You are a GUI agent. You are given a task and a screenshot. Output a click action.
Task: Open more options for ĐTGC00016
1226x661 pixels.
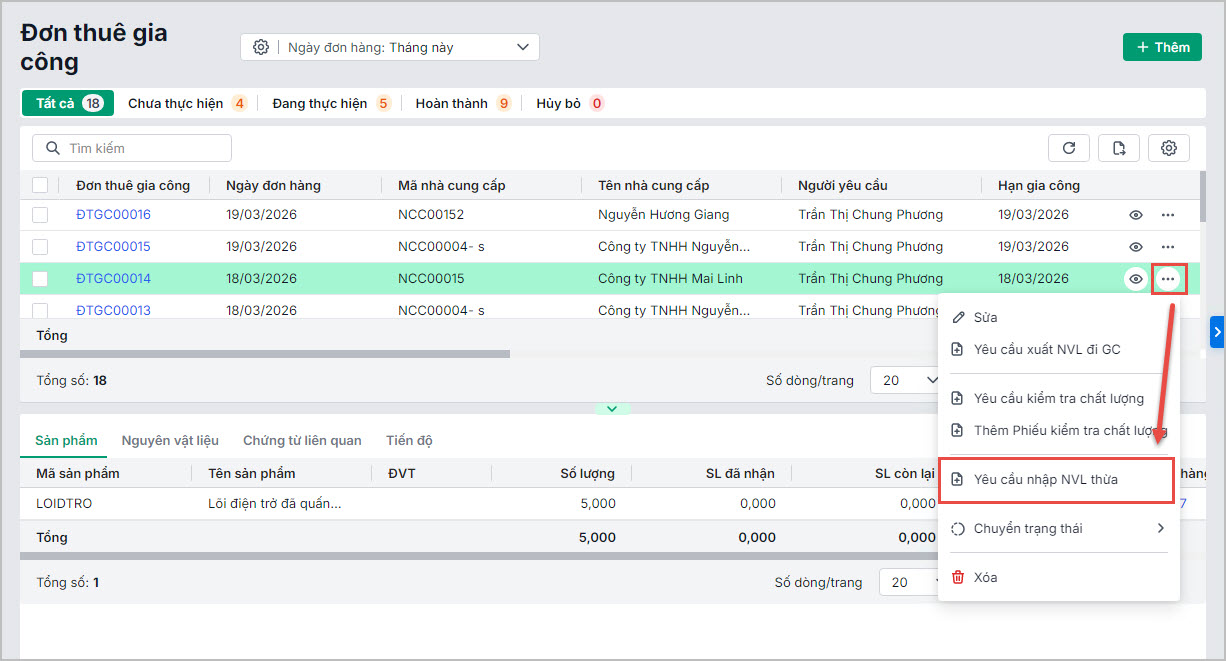click(1167, 215)
